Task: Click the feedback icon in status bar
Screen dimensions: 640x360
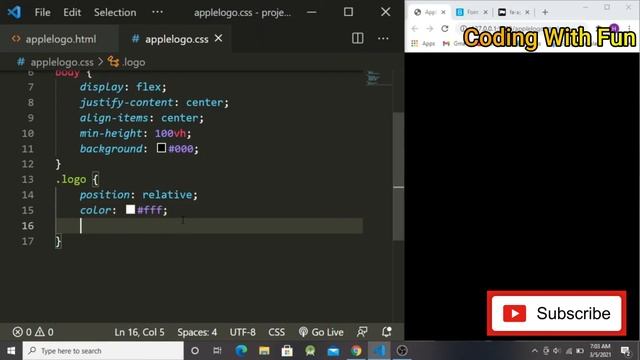Action: pos(362,332)
